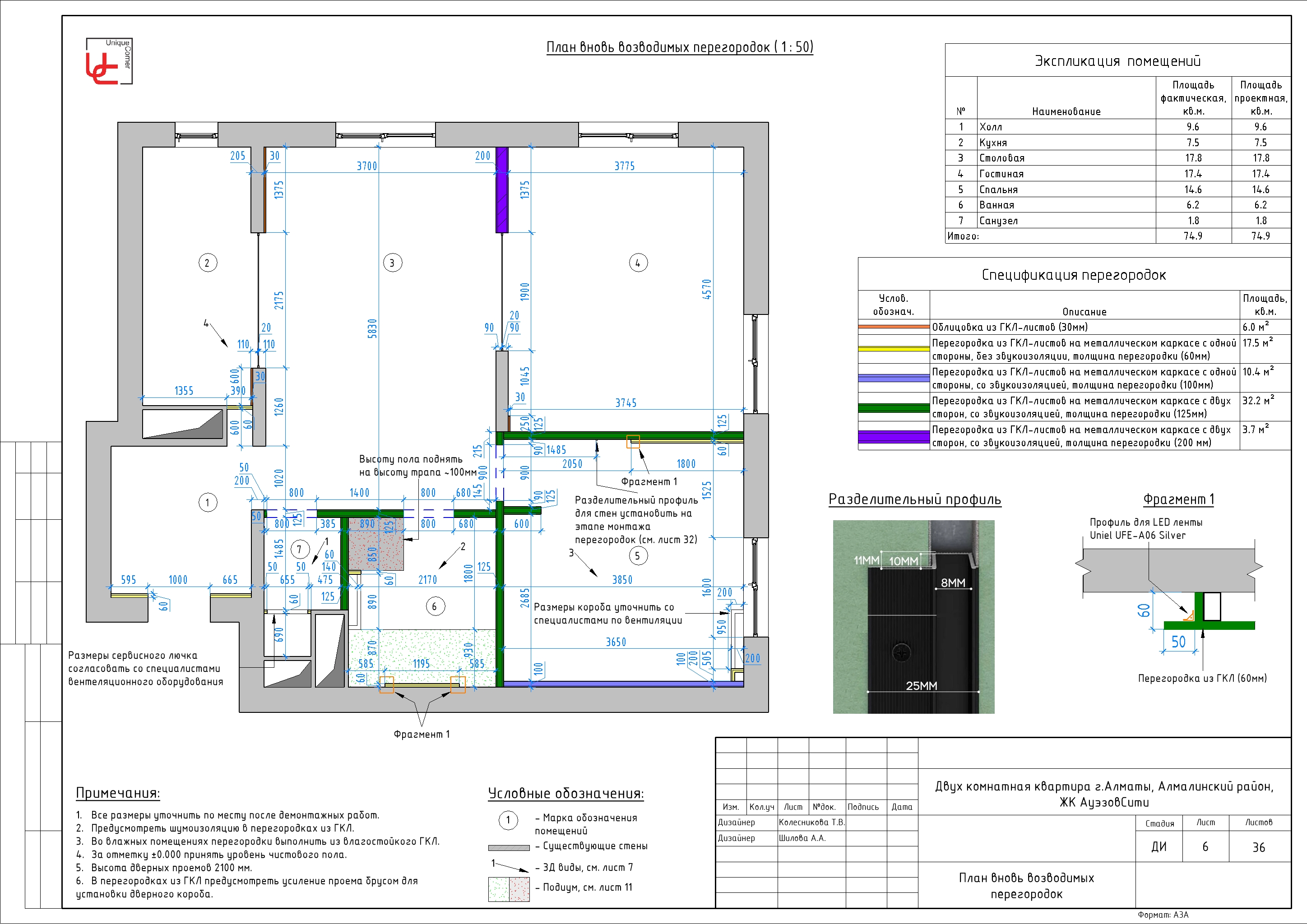The image size is (1307, 924).
Task: Click room marker 2 in the kitchen
Action: pos(207,263)
